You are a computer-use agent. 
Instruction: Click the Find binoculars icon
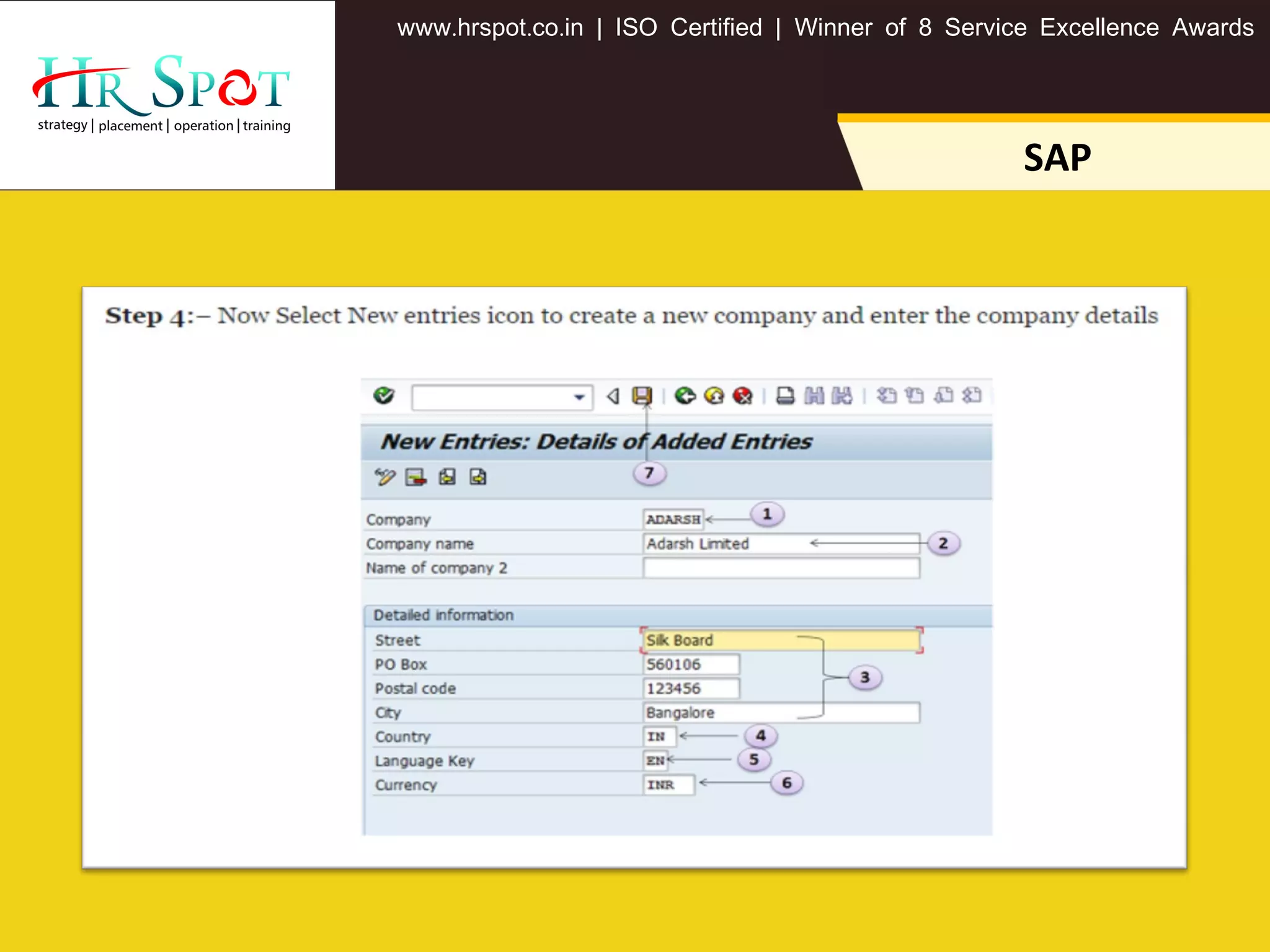tap(814, 395)
